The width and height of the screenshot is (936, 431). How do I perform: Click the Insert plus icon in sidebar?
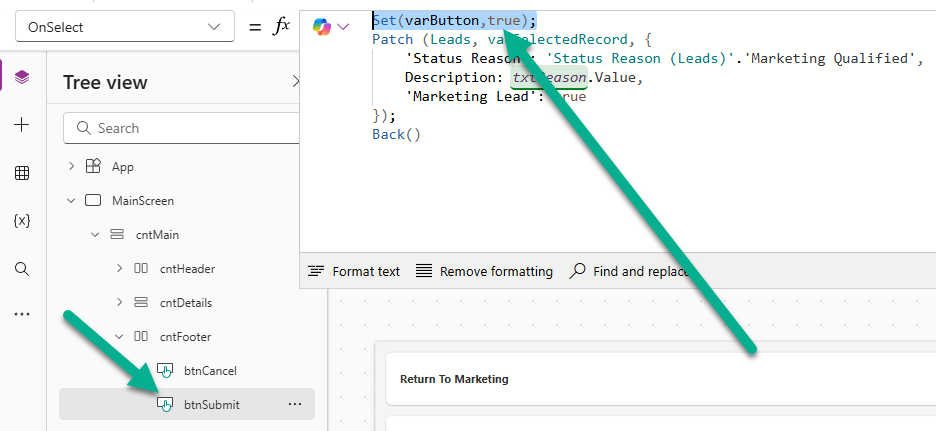22,125
